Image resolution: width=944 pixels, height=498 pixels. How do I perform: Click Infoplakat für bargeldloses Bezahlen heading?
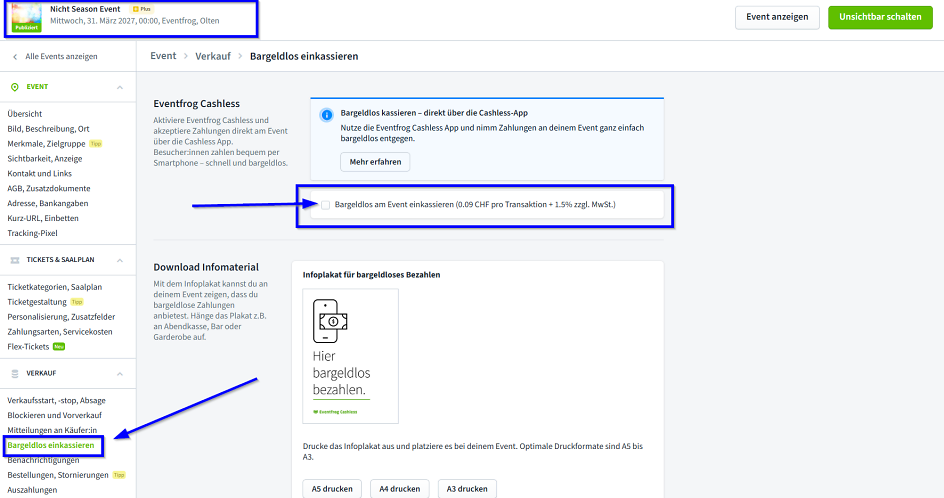371,275
